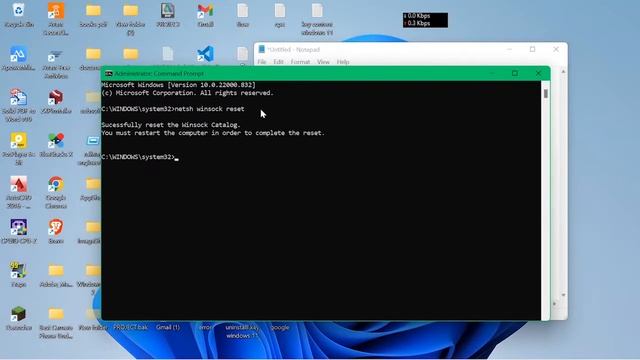Launch the Brave browser shortcut
The height and width of the screenshot is (360, 640).
(x=56, y=227)
